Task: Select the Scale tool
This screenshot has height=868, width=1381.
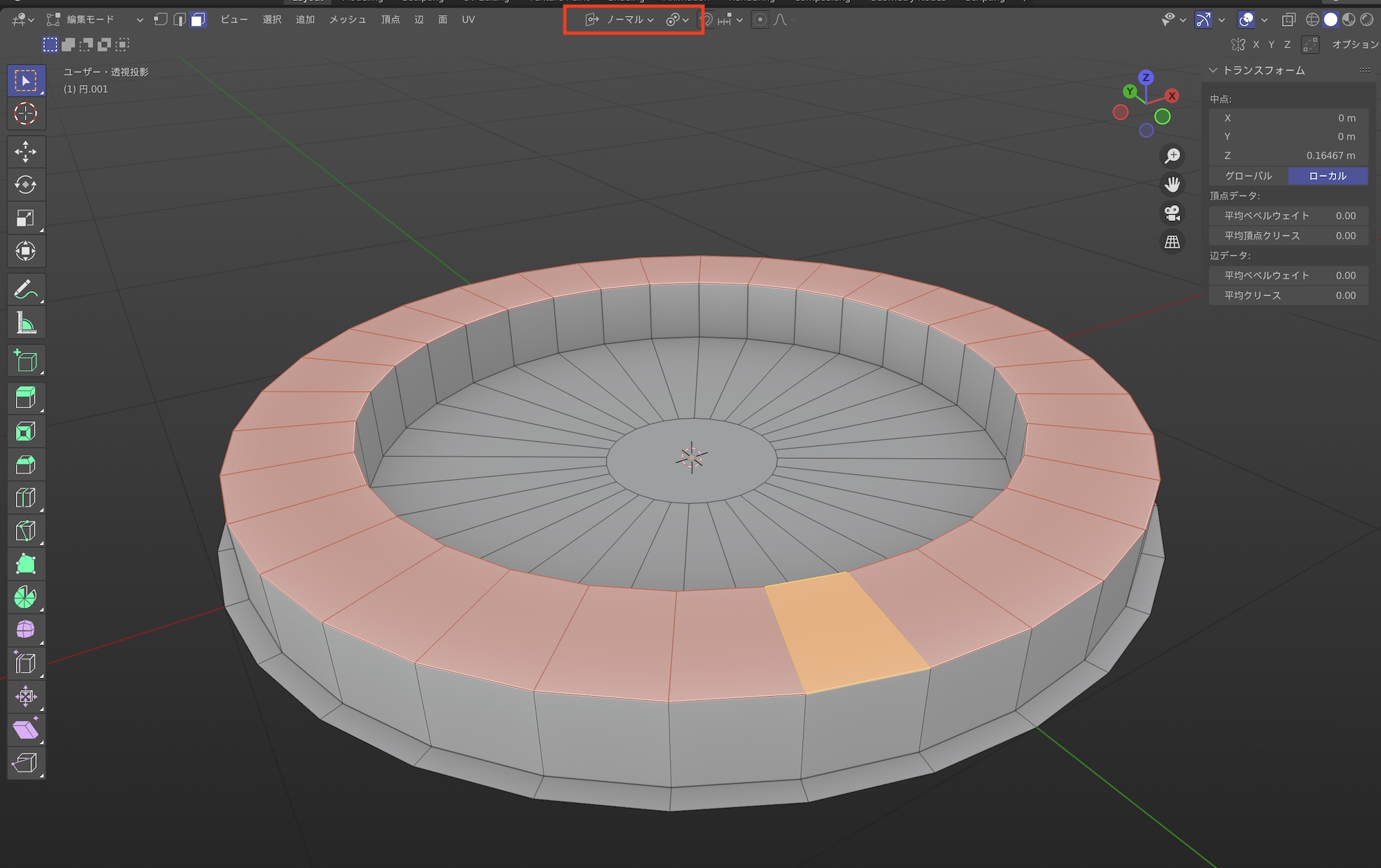Action: [26, 218]
